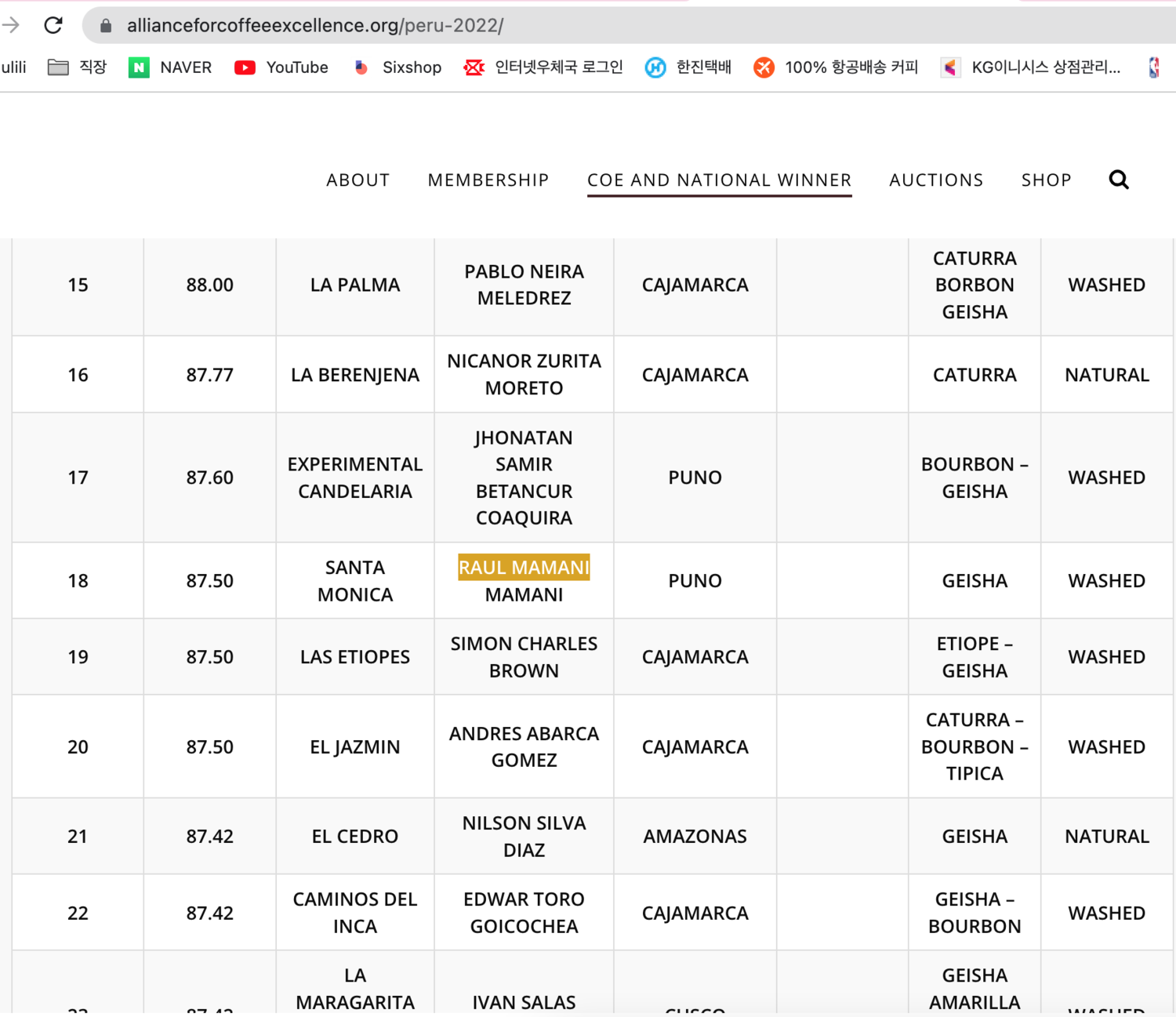Go to the SHOP page
This screenshot has height=1017, width=1176.
tap(1046, 180)
